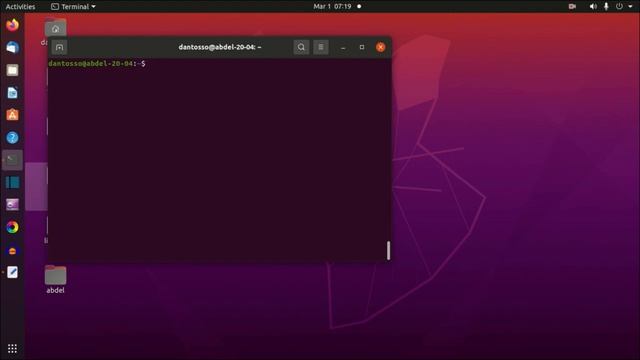Open the purple screenshot app dock icon
Viewport: 640px width, 360px height.
(x=12, y=204)
